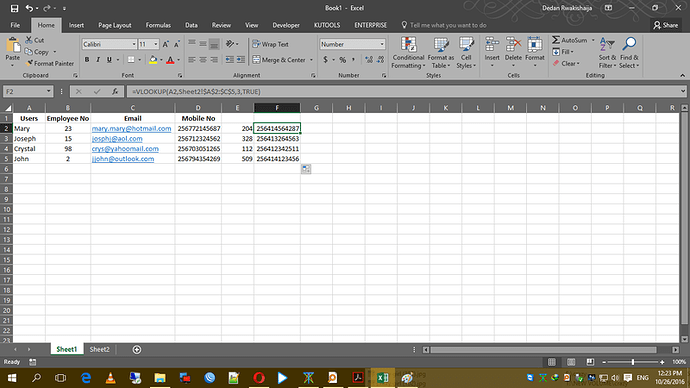Open the Clear dropdown

566,63
